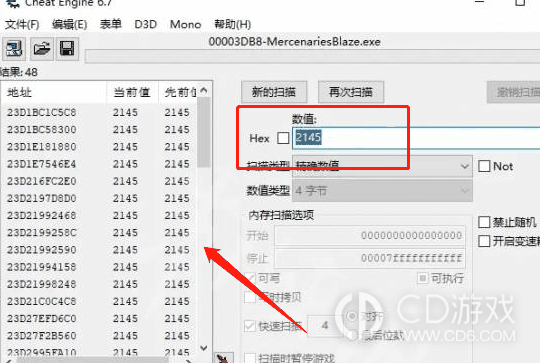540x363 pixels.
Task: Open the 扫描类型 dropdown
Action: point(382,167)
